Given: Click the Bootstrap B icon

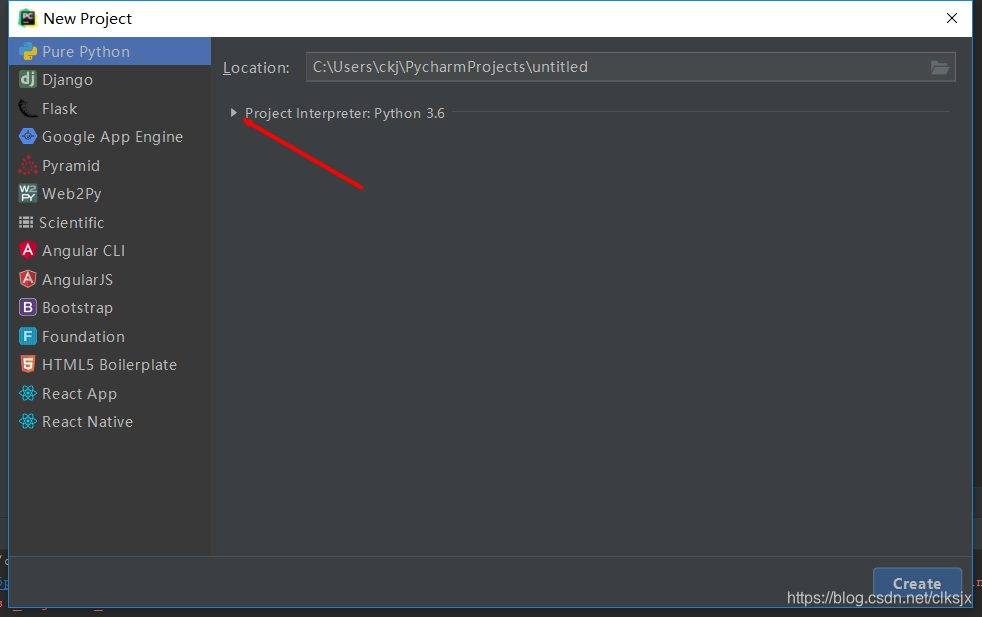Looking at the screenshot, I should pos(28,307).
